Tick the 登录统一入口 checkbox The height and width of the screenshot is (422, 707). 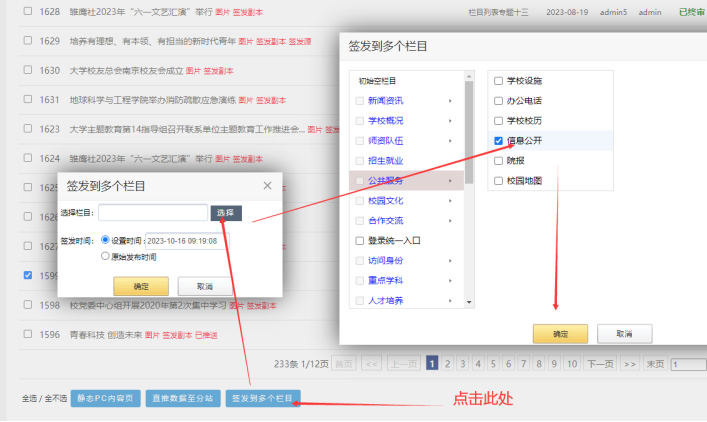click(360, 240)
